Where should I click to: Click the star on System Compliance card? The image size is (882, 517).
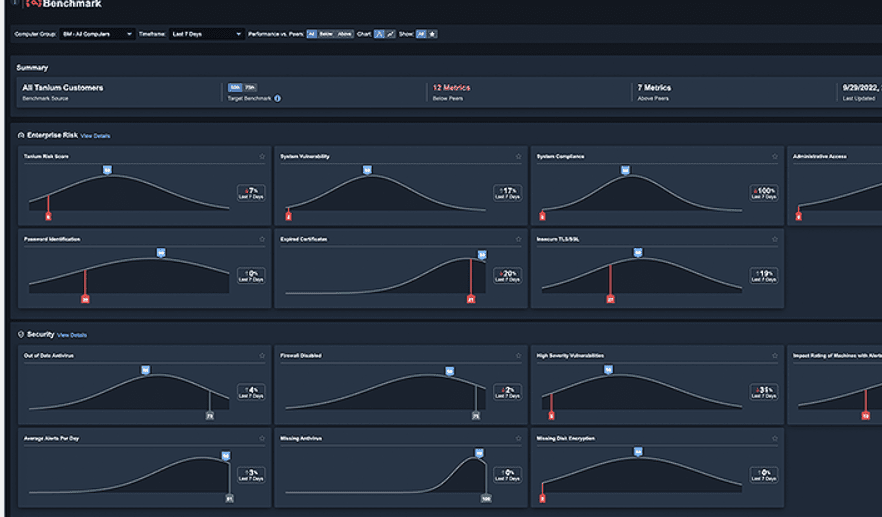point(775,157)
